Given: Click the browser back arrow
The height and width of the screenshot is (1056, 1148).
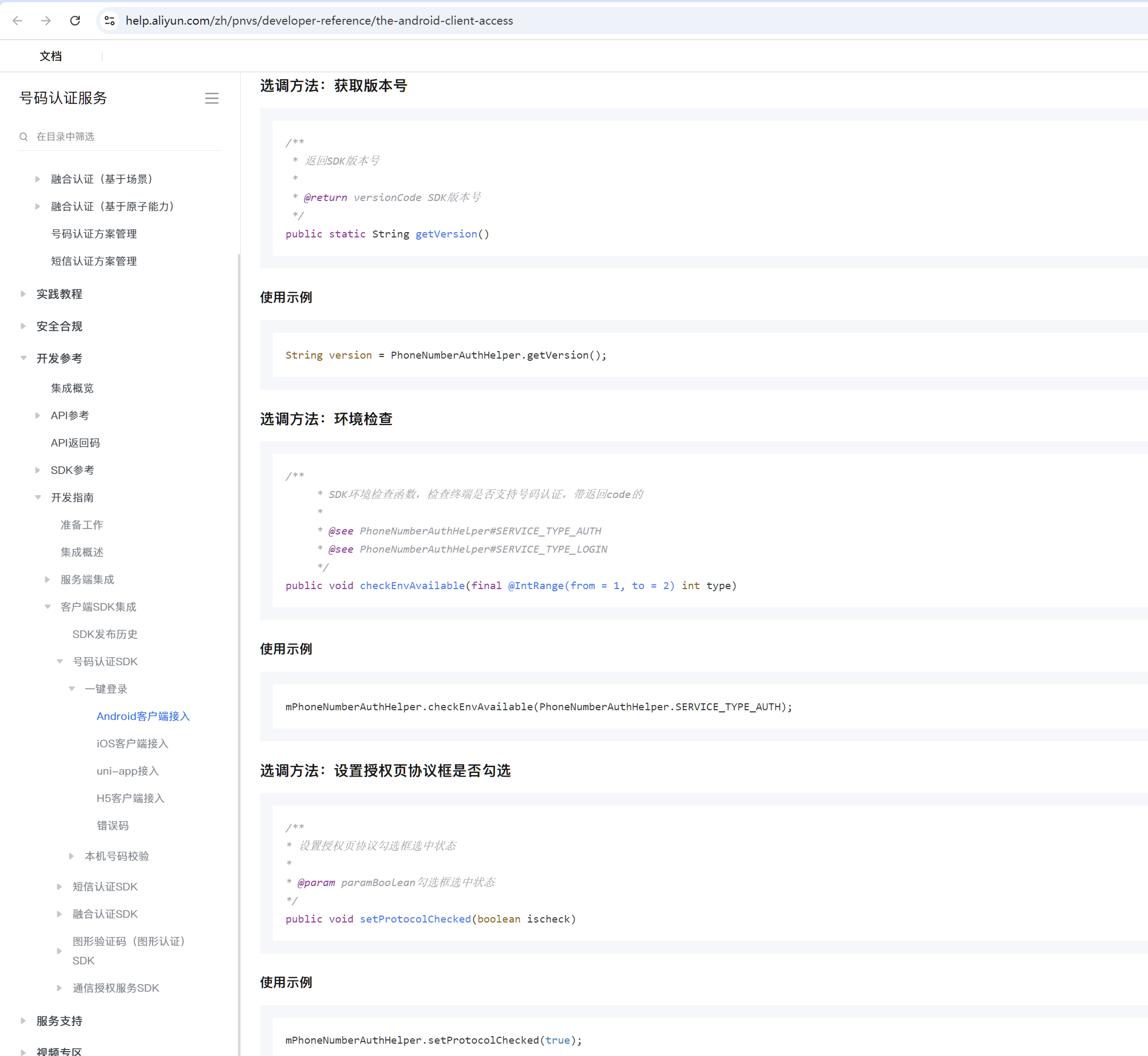Looking at the screenshot, I should coord(17,20).
